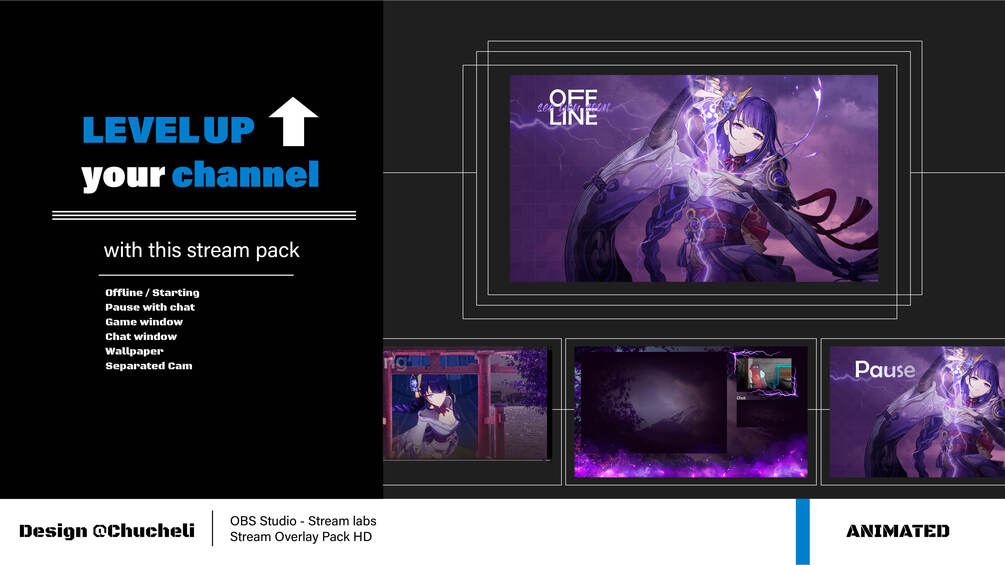The width and height of the screenshot is (1005, 565).
Task: Click the webcam frame in game overlay preview
Action: 764,373
